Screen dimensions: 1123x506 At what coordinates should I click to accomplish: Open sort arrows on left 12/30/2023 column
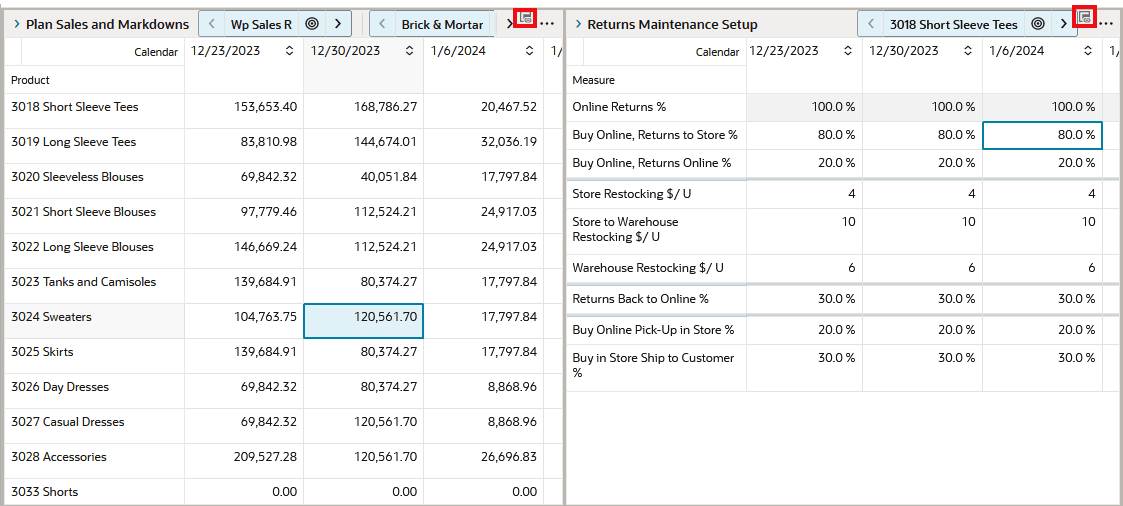click(409, 51)
